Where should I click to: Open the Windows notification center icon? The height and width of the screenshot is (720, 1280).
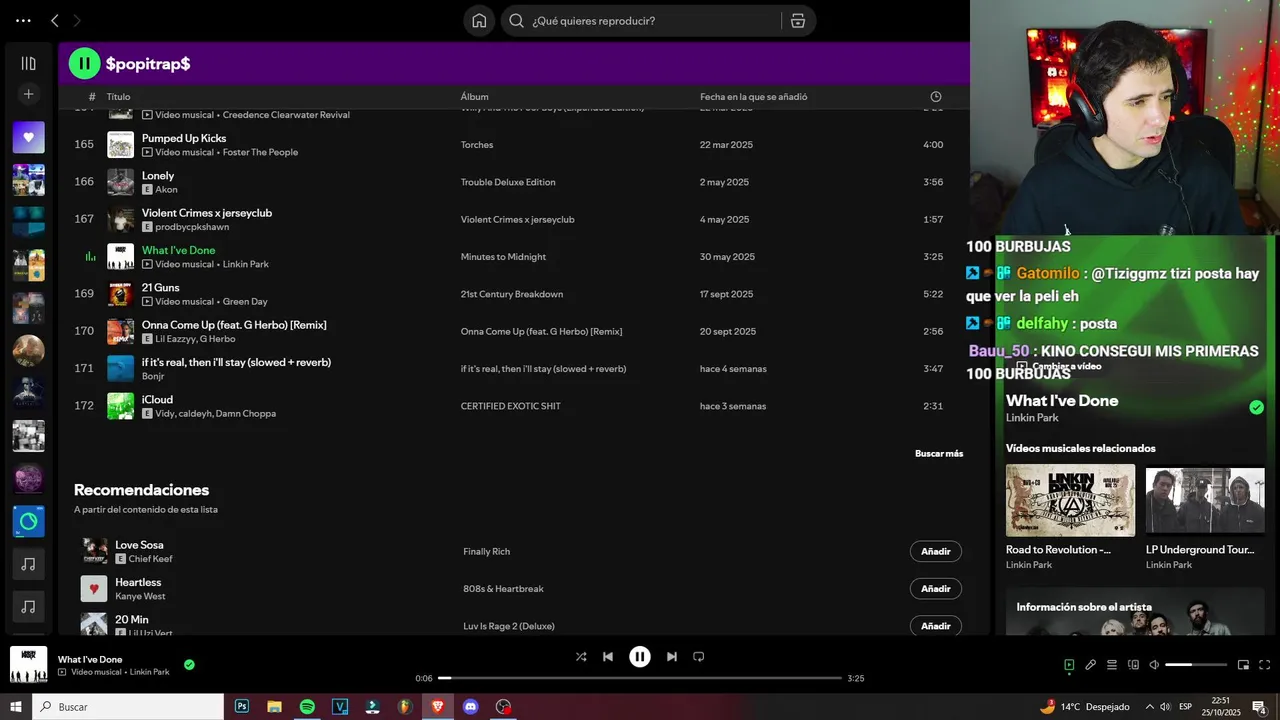click(1260, 706)
